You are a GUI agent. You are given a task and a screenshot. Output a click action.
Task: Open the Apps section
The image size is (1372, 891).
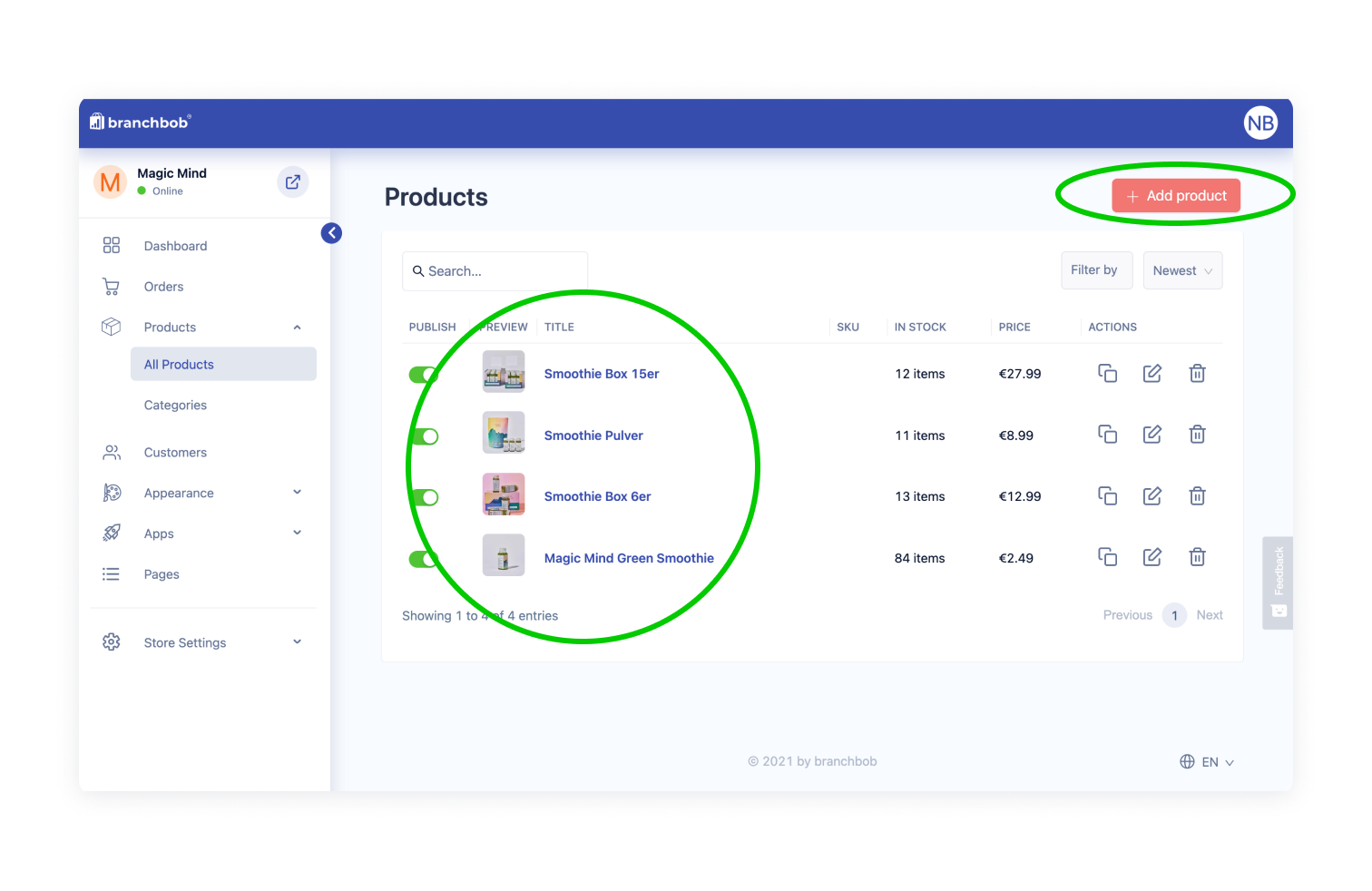click(158, 534)
